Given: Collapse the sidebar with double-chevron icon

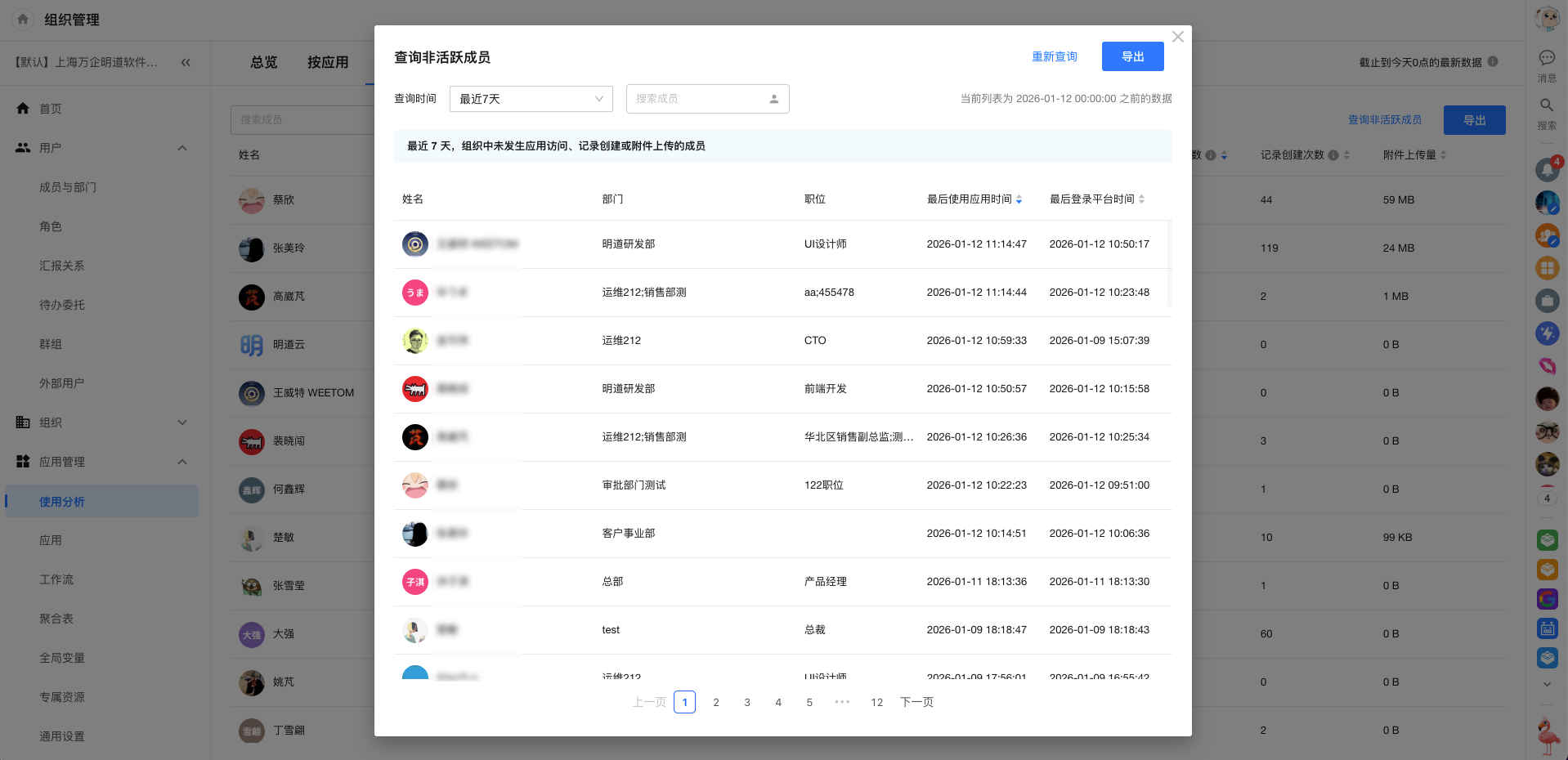Looking at the screenshot, I should (186, 62).
